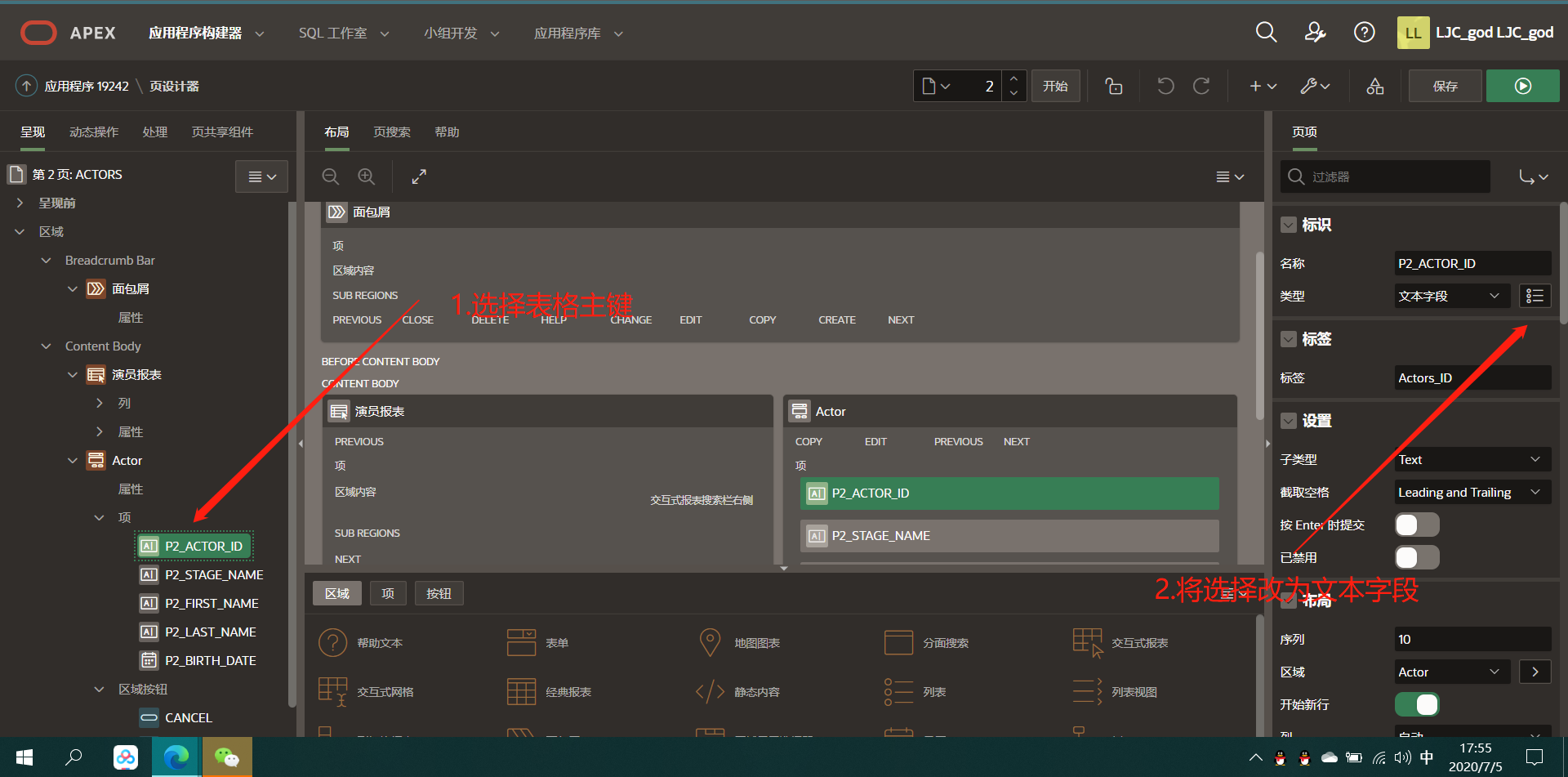Switch to the Page Search (页搜索) tab

392,132
